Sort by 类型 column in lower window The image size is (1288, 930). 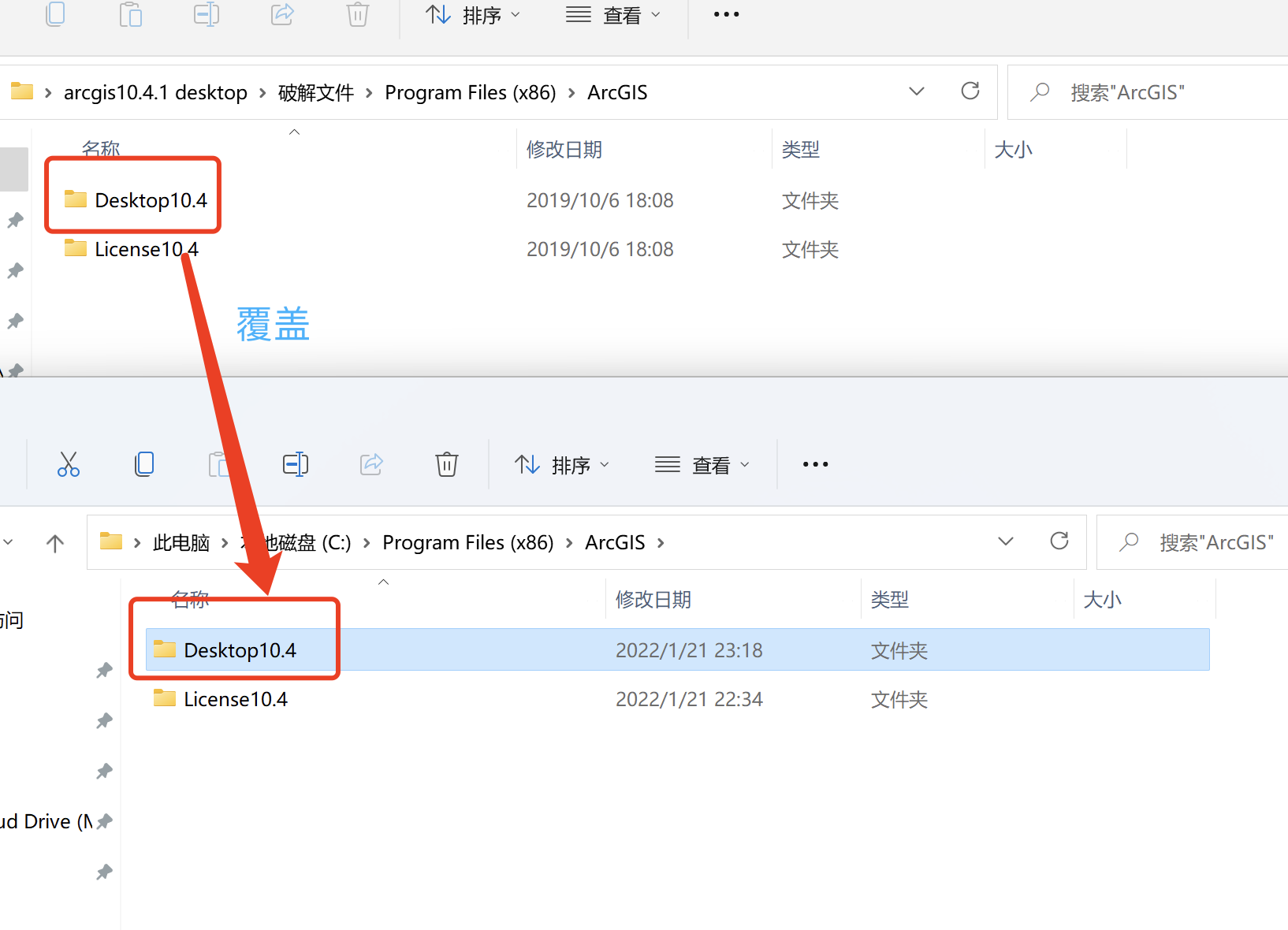coord(890,600)
